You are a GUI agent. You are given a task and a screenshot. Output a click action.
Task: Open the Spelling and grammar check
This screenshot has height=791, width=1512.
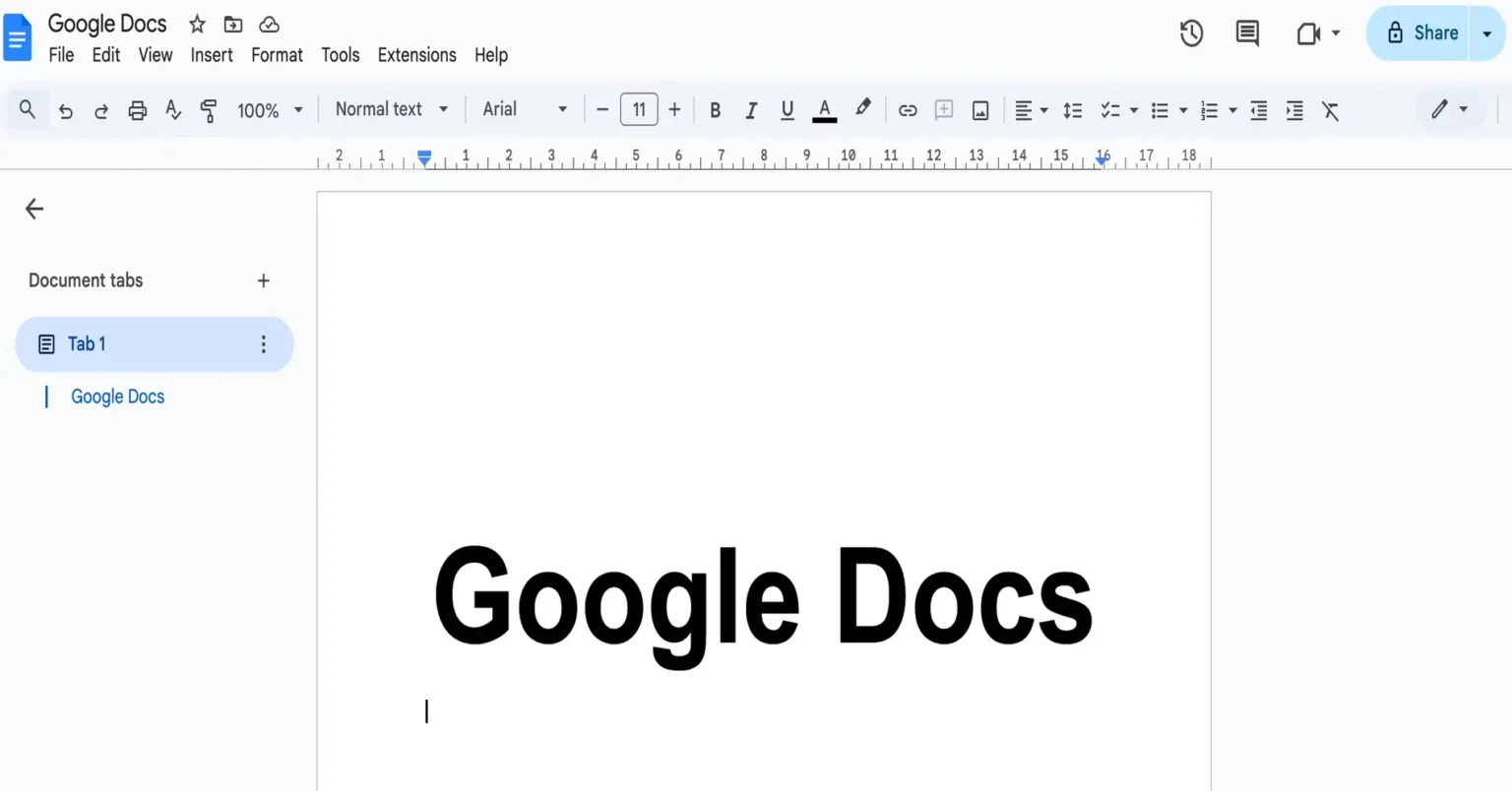[173, 110]
